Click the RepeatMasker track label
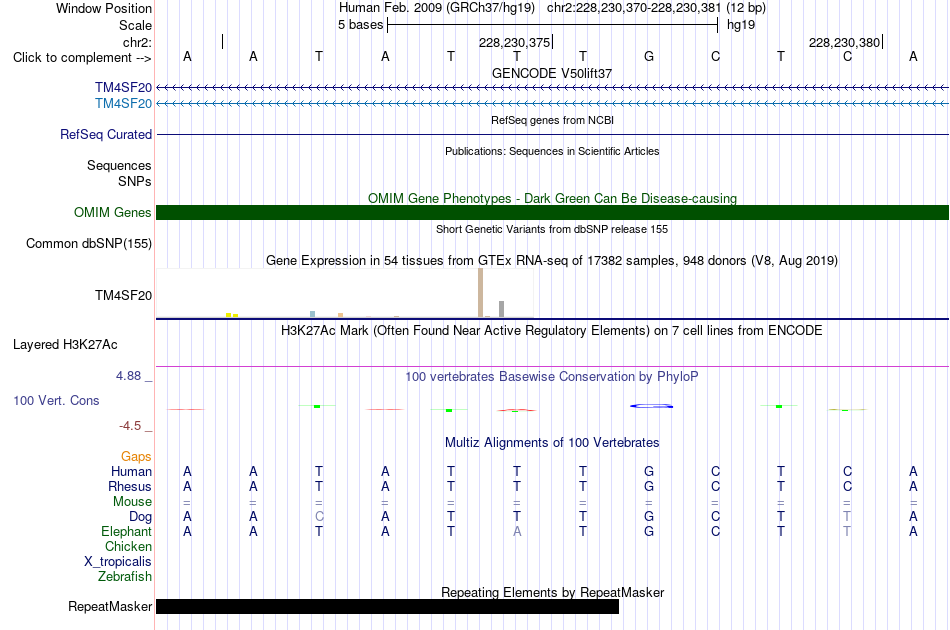Screen dimensions: 950x630 [110, 606]
